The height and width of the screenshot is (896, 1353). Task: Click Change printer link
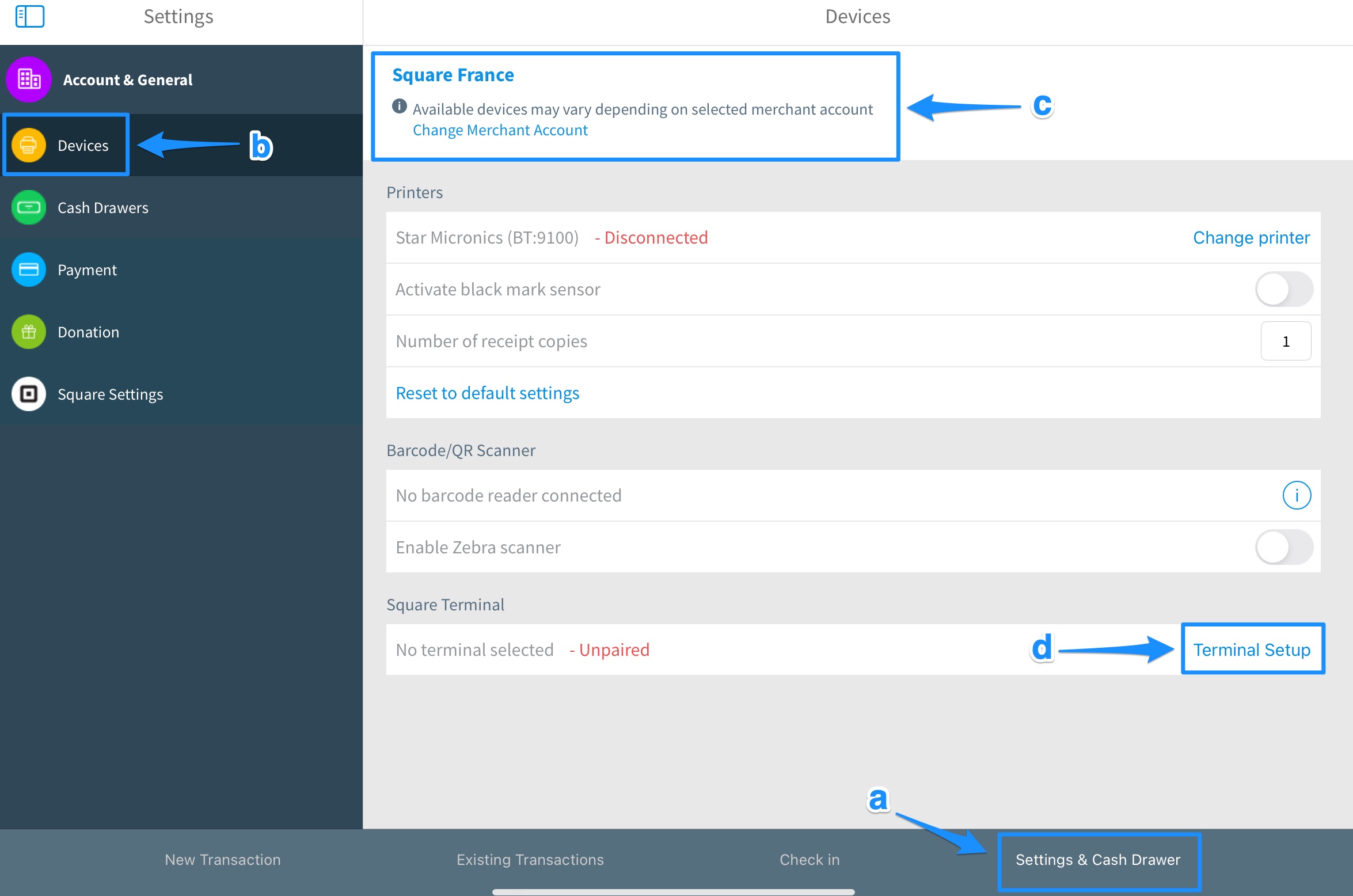click(x=1251, y=237)
